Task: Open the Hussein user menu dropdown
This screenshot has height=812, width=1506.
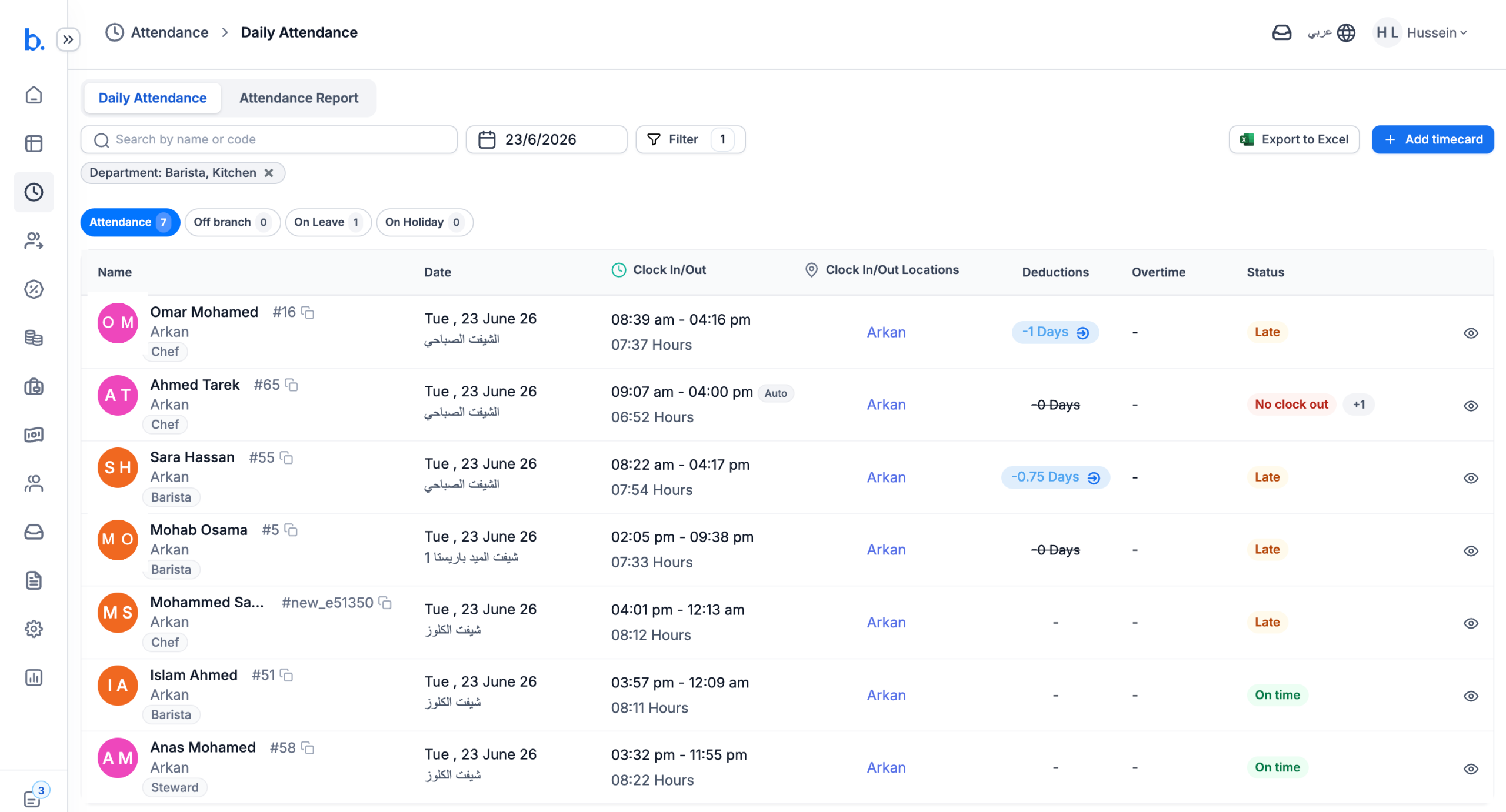Action: (1421, 32)
